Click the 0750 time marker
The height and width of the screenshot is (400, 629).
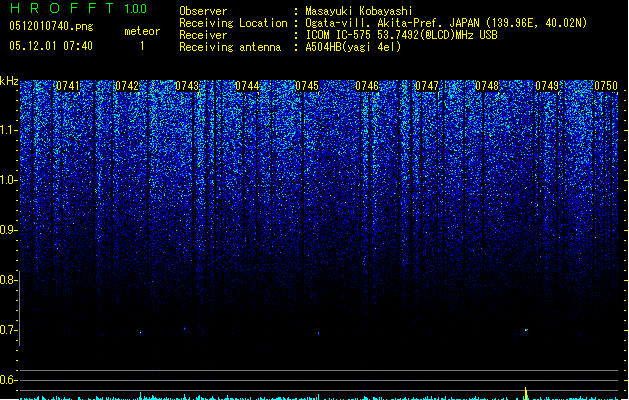pos(606,86)
